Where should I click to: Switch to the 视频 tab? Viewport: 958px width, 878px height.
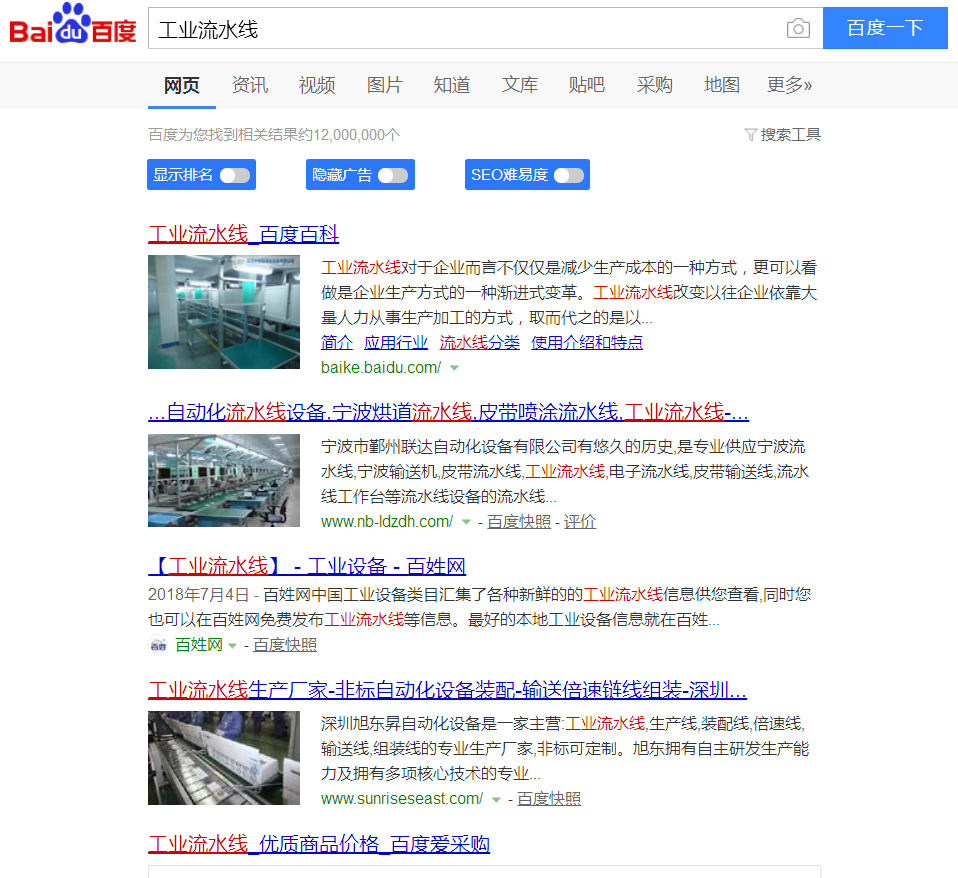tap(316, 85)
